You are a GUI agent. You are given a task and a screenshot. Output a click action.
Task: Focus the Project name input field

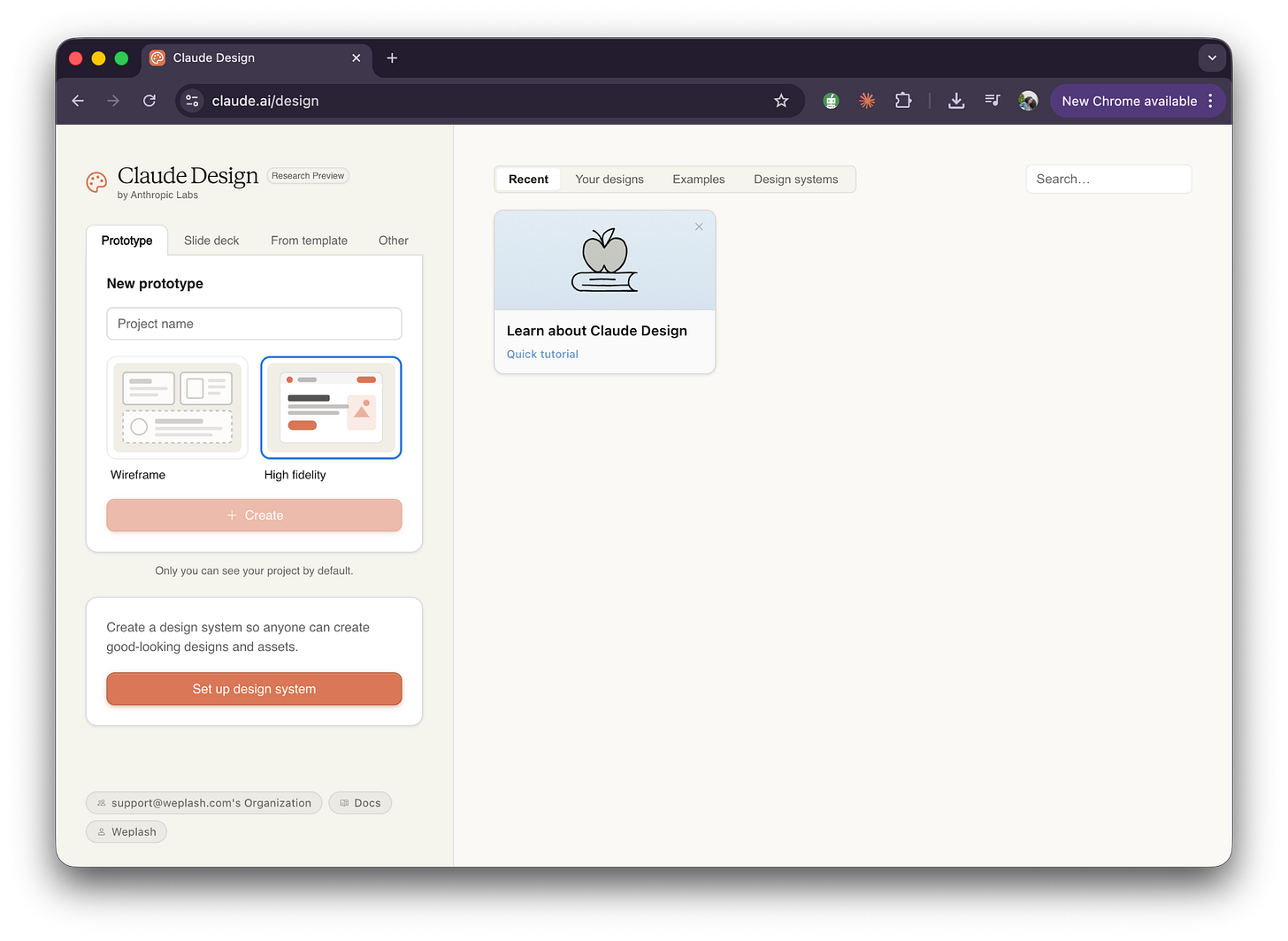click(254, 324)
